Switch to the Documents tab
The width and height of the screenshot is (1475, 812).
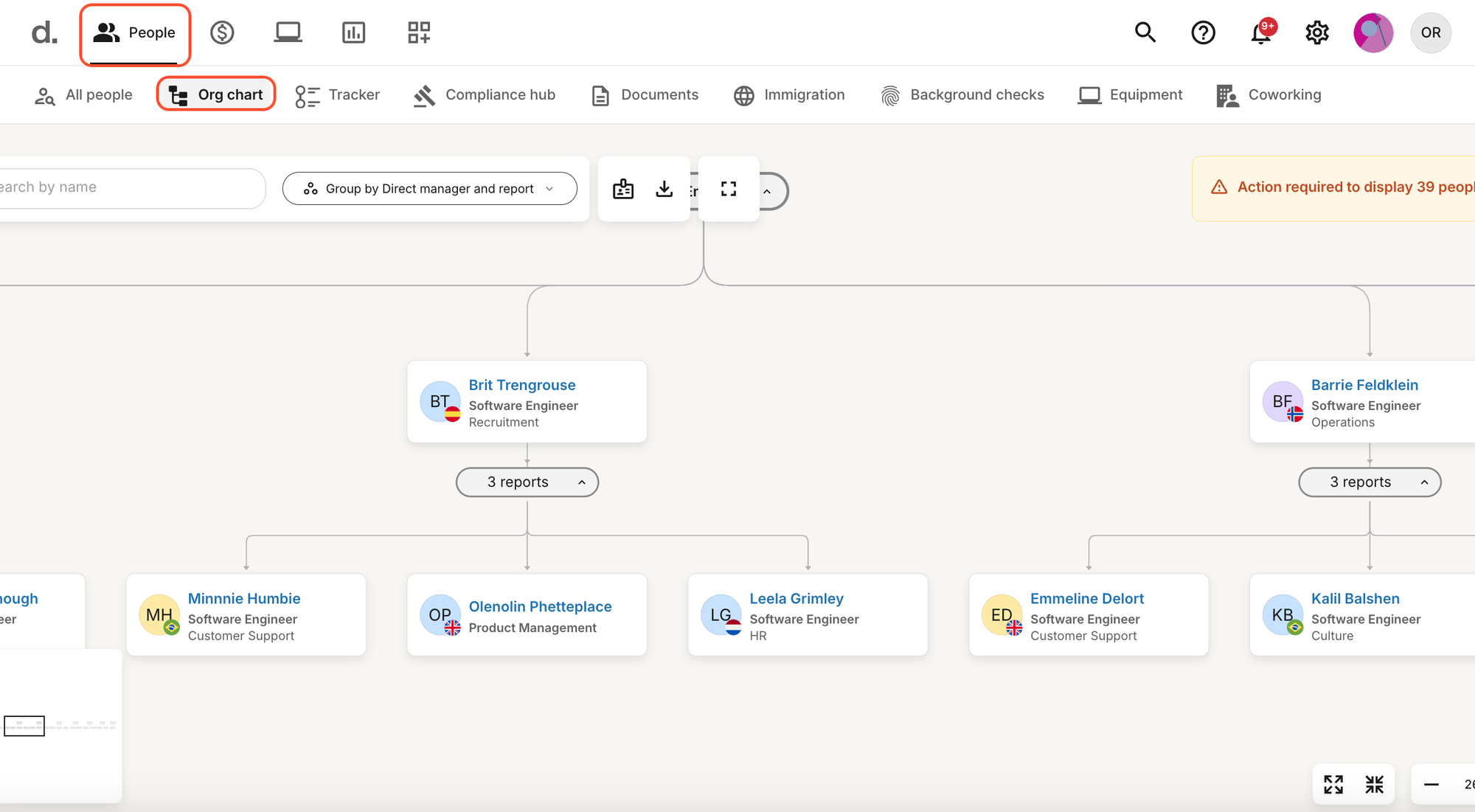click(645, 95)
